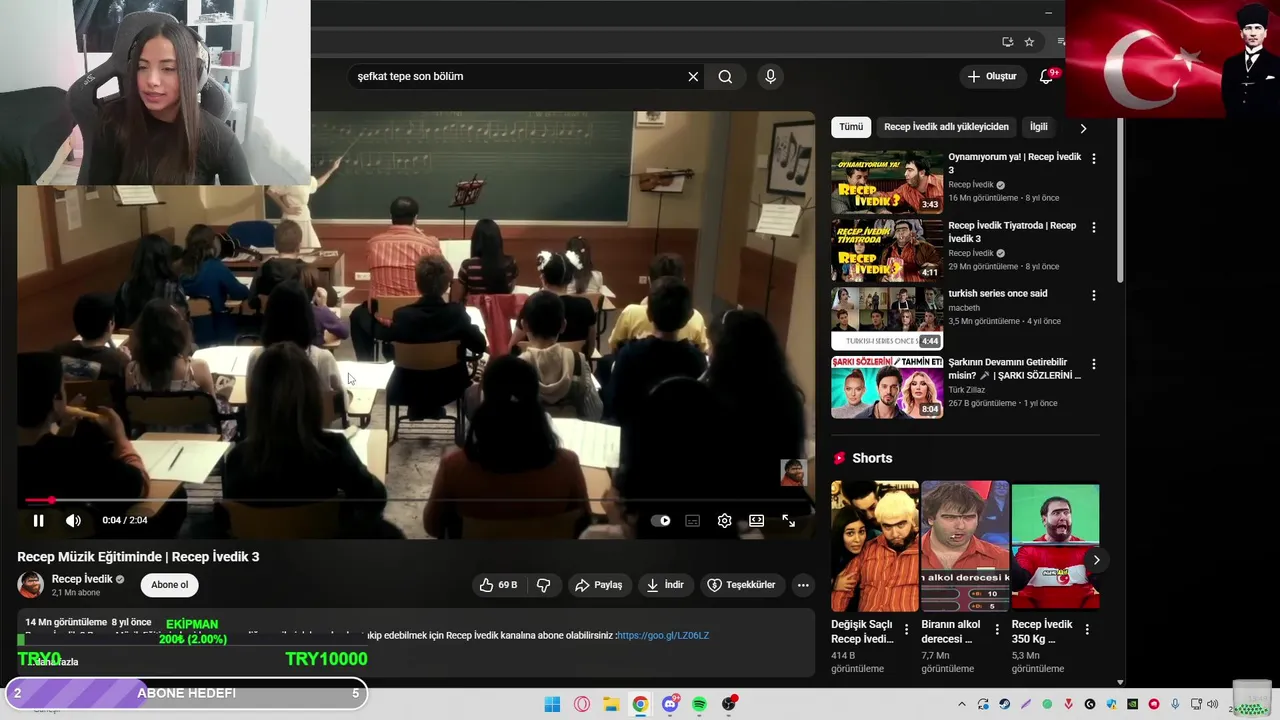Open options for 'Değişik Saçlı Recep İvedi...' short

click(907, 630)
